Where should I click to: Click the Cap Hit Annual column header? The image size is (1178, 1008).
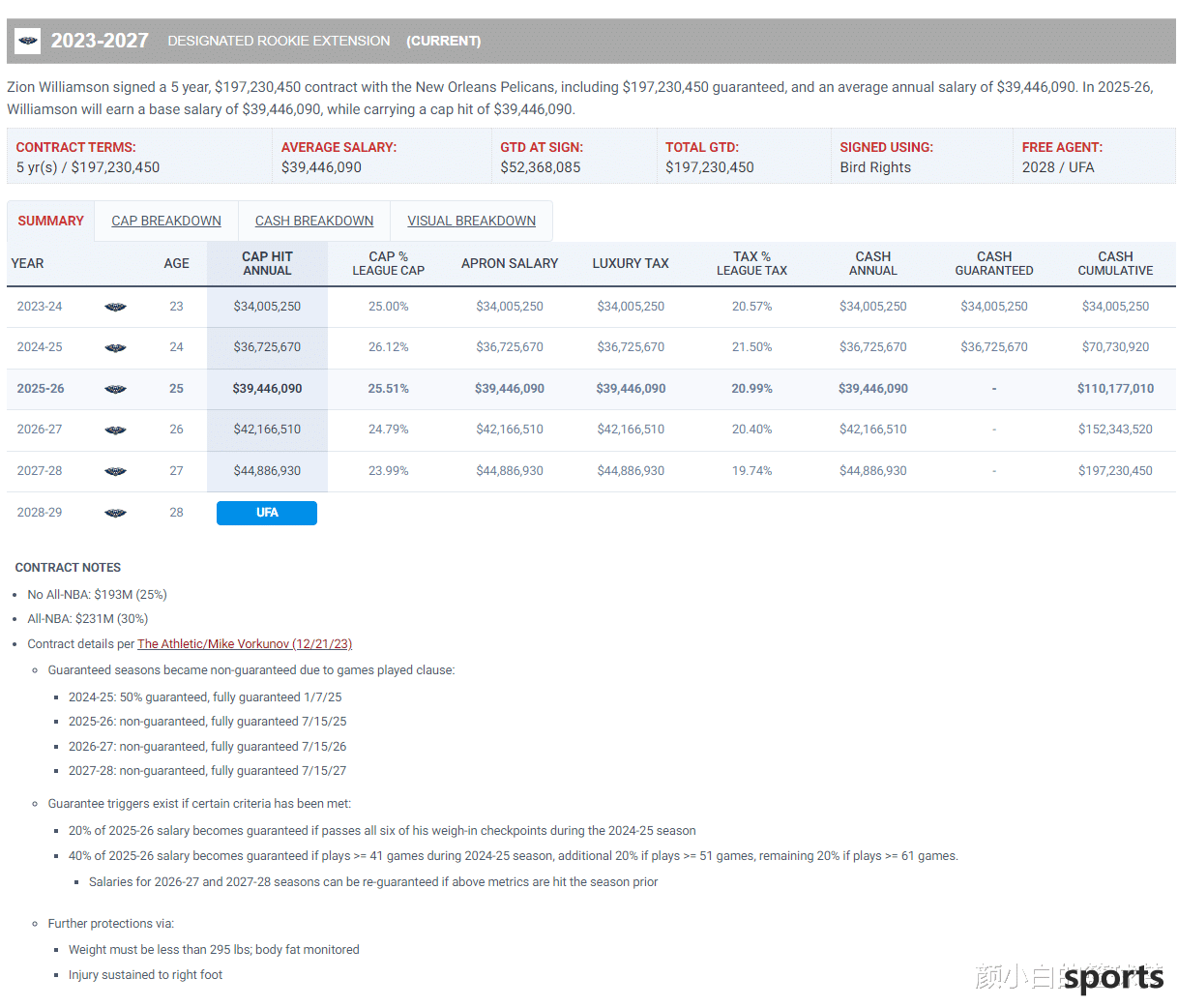click(x=267, y=263)
